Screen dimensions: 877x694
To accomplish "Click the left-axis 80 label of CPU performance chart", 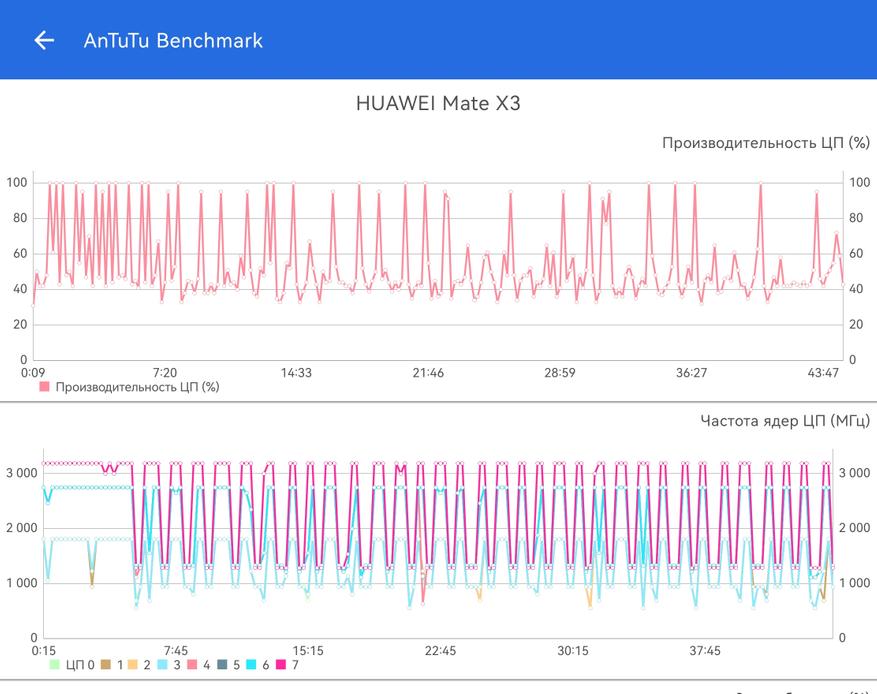I will [20, 218].
